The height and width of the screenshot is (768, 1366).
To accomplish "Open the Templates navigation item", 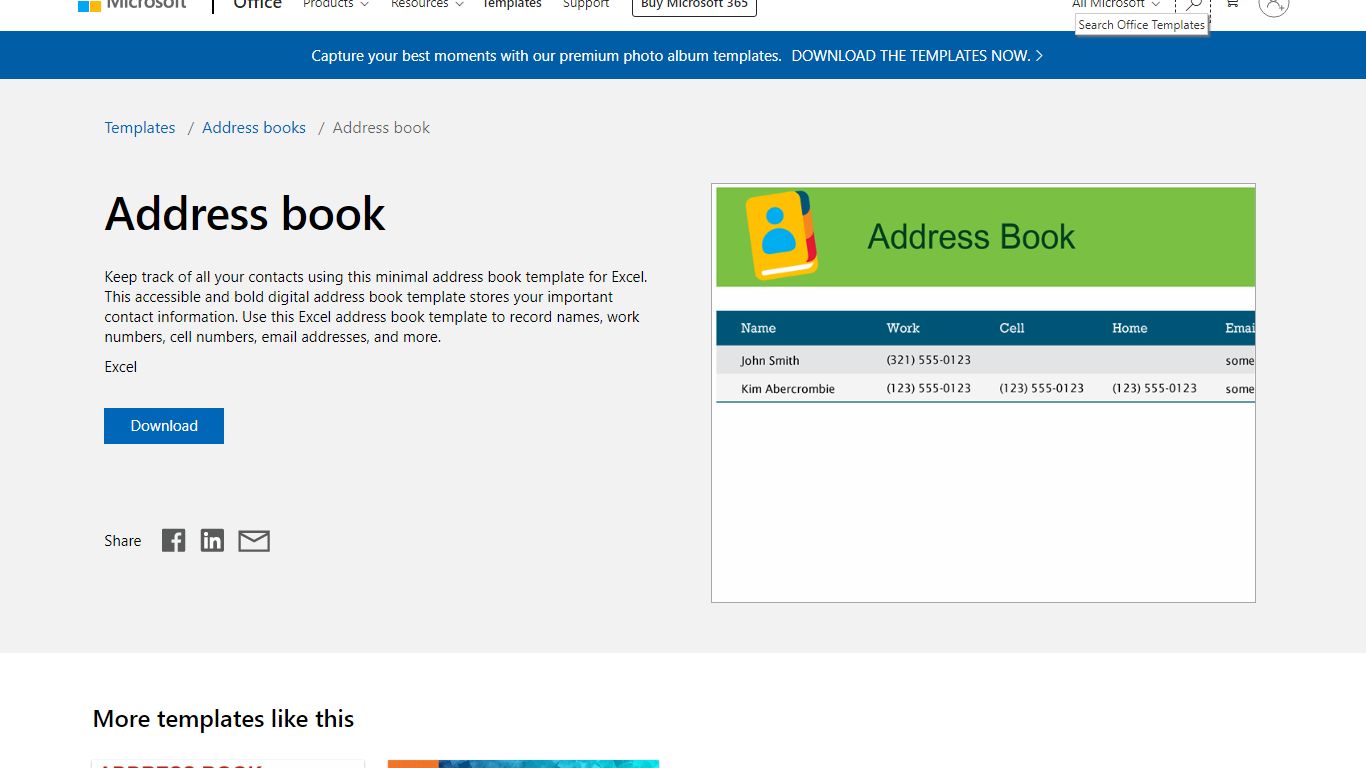I will tap(512, 4).
